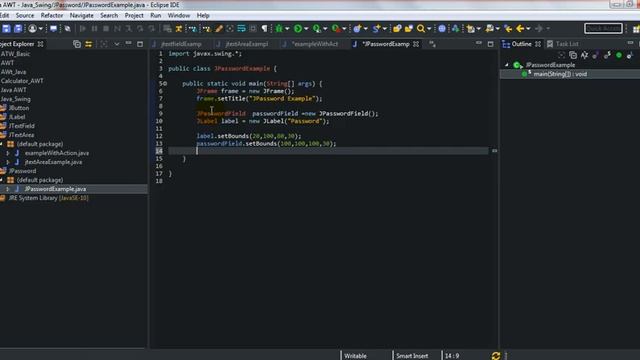Expand exampleWithAction.java in Project Explorer
640x360 pixels.
click(7, 153)
